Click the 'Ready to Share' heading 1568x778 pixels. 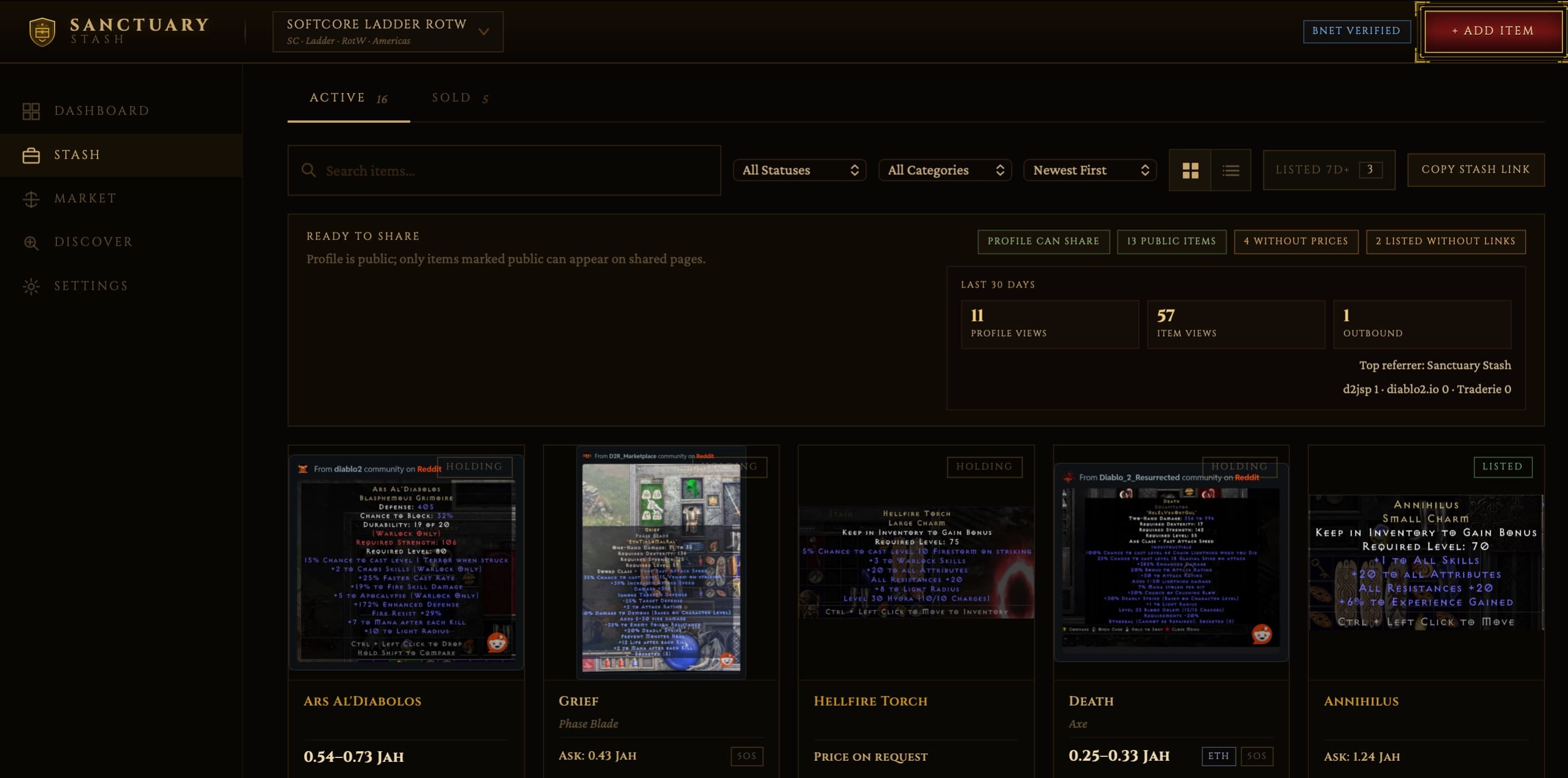(363, 236)
